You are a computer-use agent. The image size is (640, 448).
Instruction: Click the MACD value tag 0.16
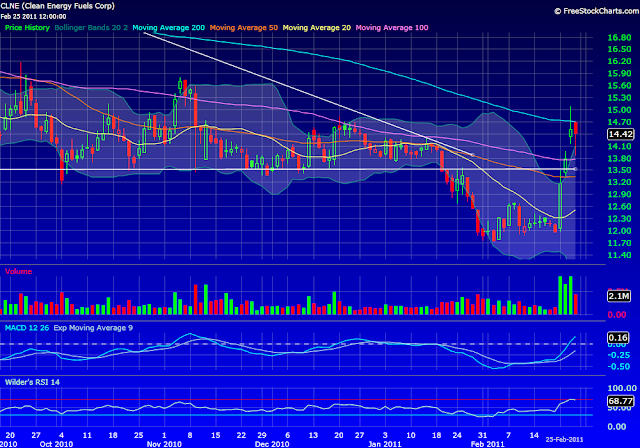[x=618, y=337]
